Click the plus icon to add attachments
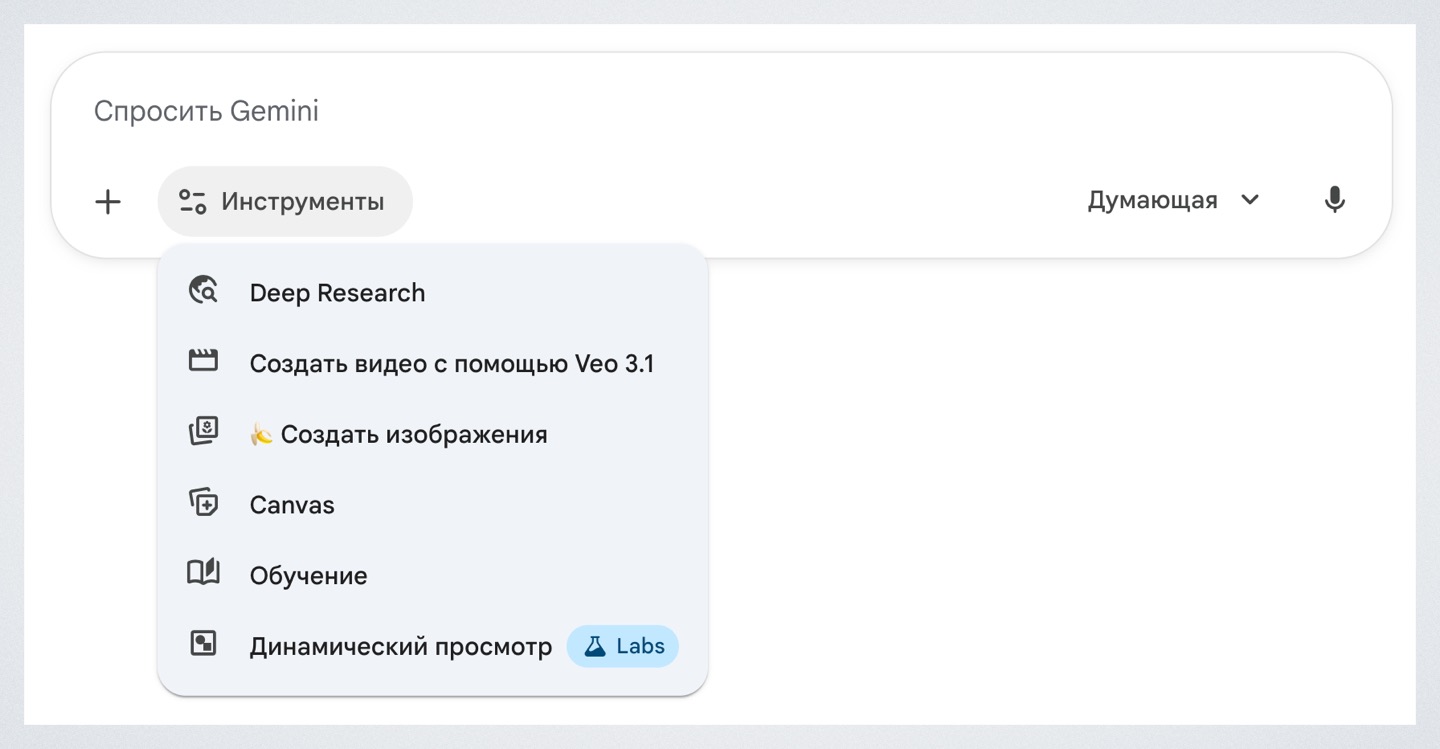 tap(108, 202)
